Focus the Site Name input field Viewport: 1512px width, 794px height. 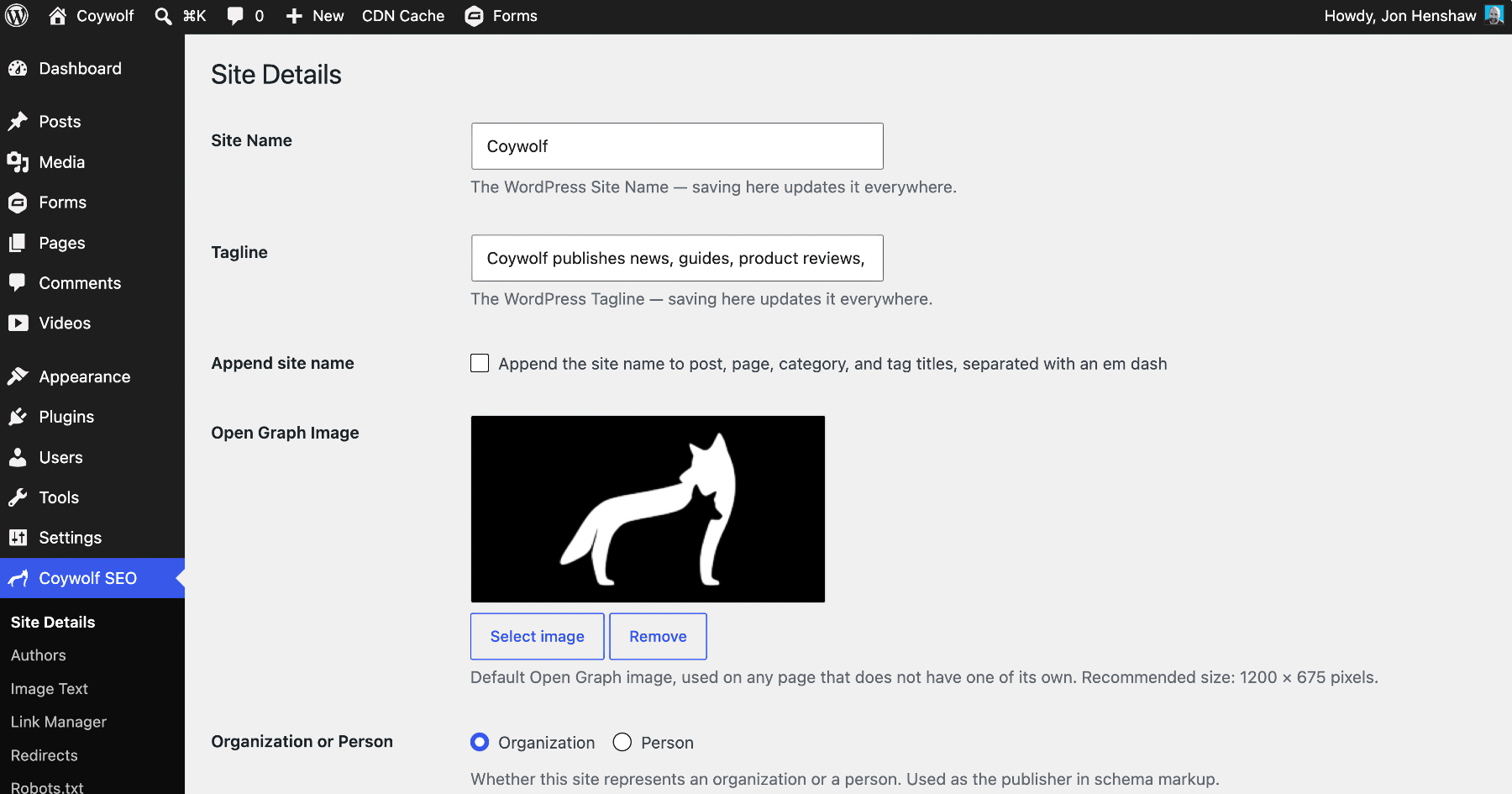click(x=677, y=146)
